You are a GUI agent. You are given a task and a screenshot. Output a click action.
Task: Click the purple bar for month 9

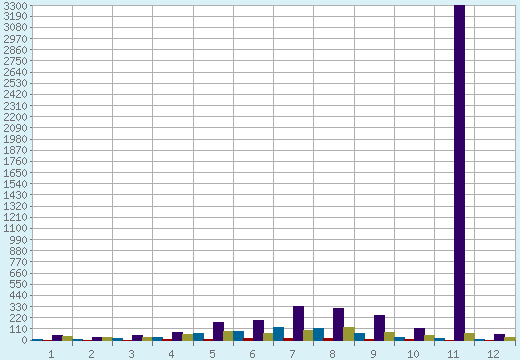coord(379,328)
